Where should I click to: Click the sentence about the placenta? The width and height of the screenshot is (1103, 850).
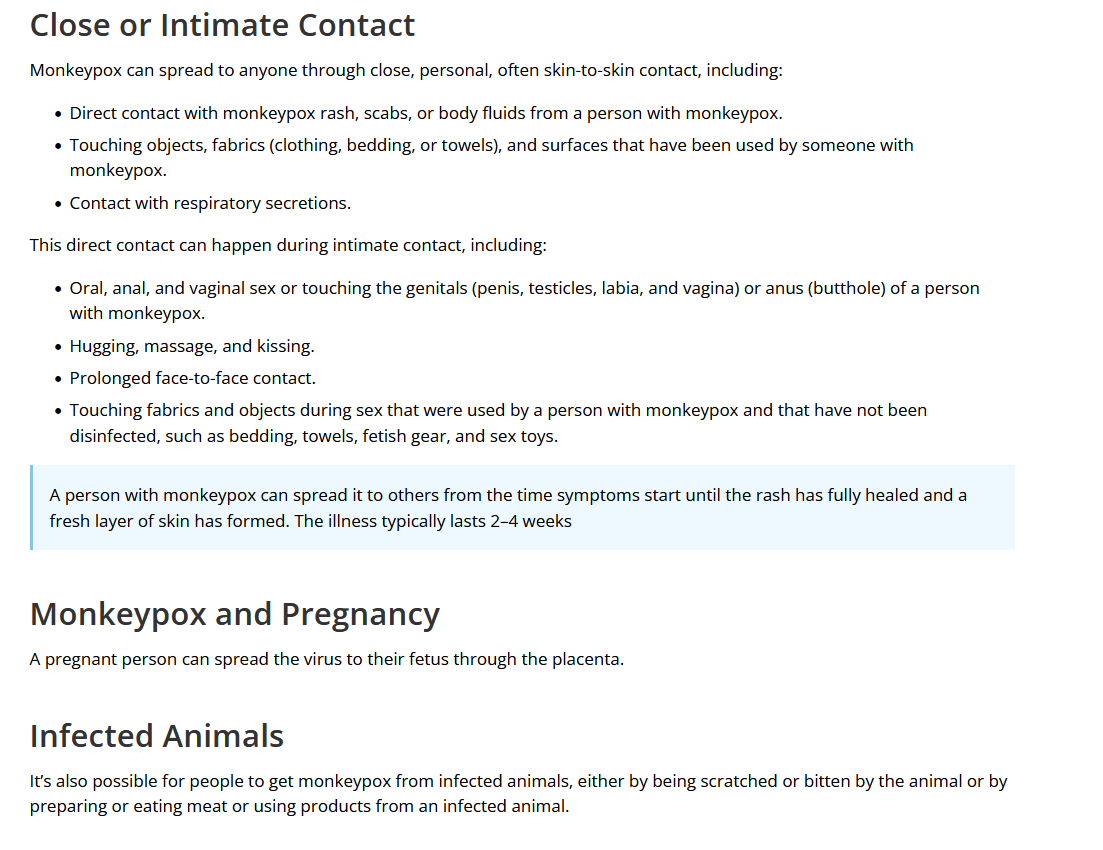tap(326, 659)
